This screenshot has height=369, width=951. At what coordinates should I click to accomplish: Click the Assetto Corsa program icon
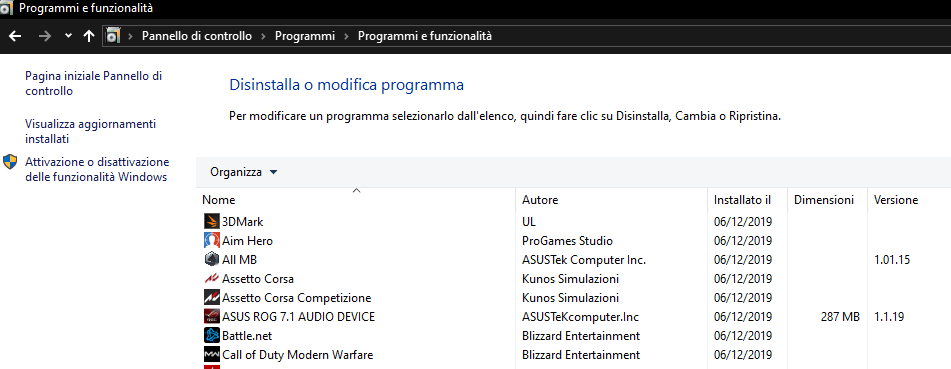pos(211,279)
